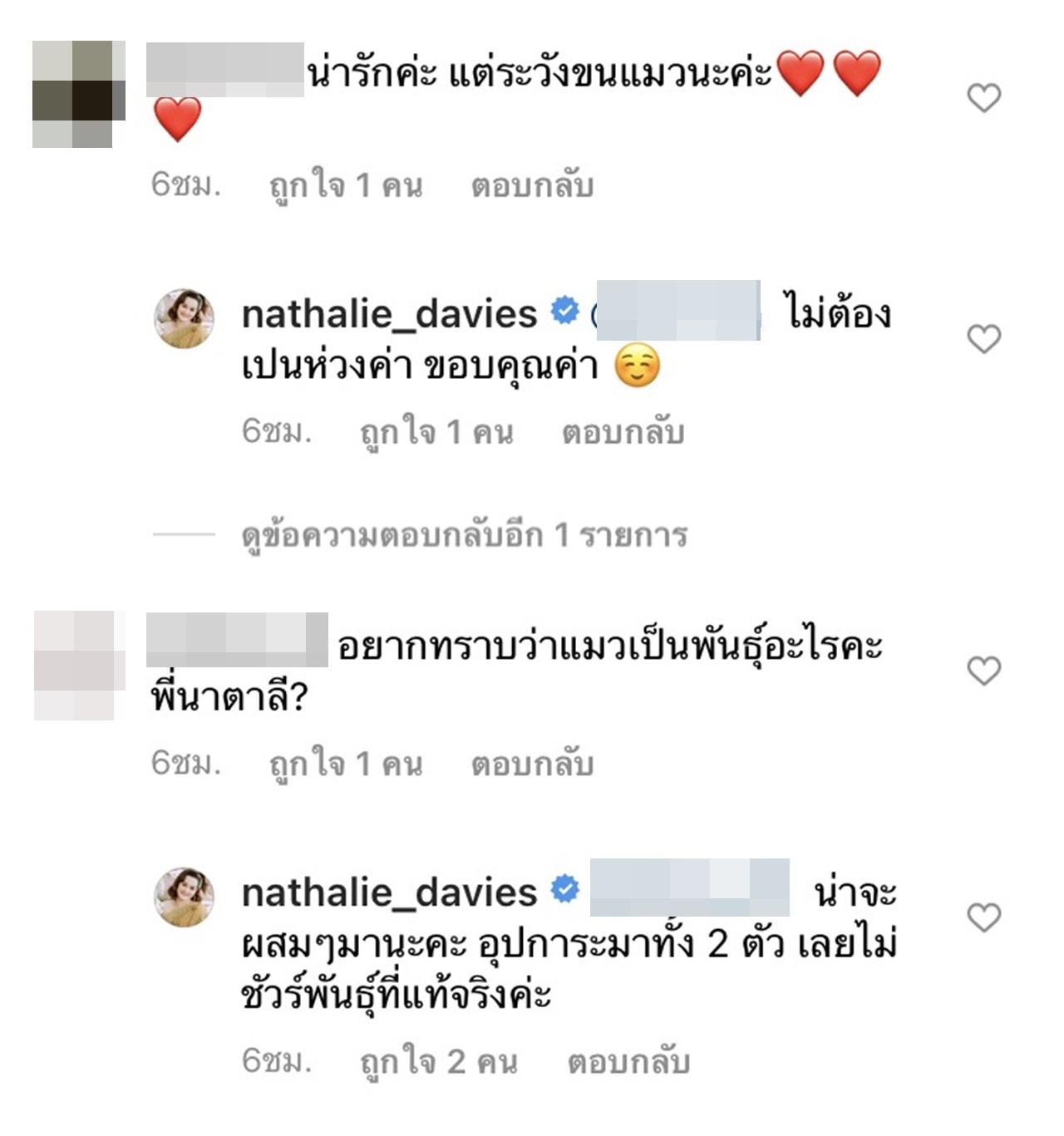Image resolution: width=1064 pixels, height=1136 pixels.
Task: Reply to the top cat fur comment
Action: [532, 184]
